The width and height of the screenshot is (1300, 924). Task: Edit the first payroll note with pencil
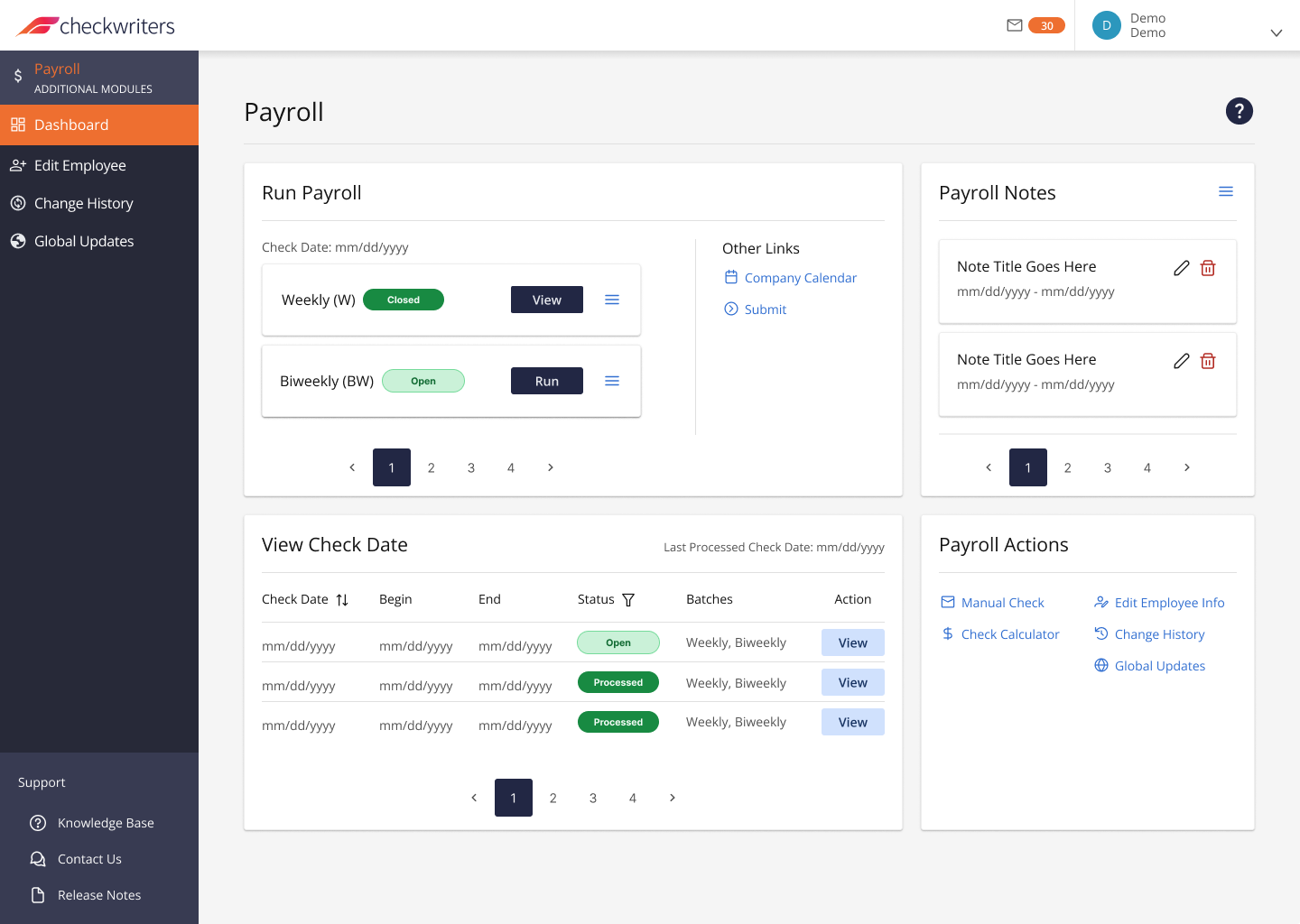[x=1181, y=268]
